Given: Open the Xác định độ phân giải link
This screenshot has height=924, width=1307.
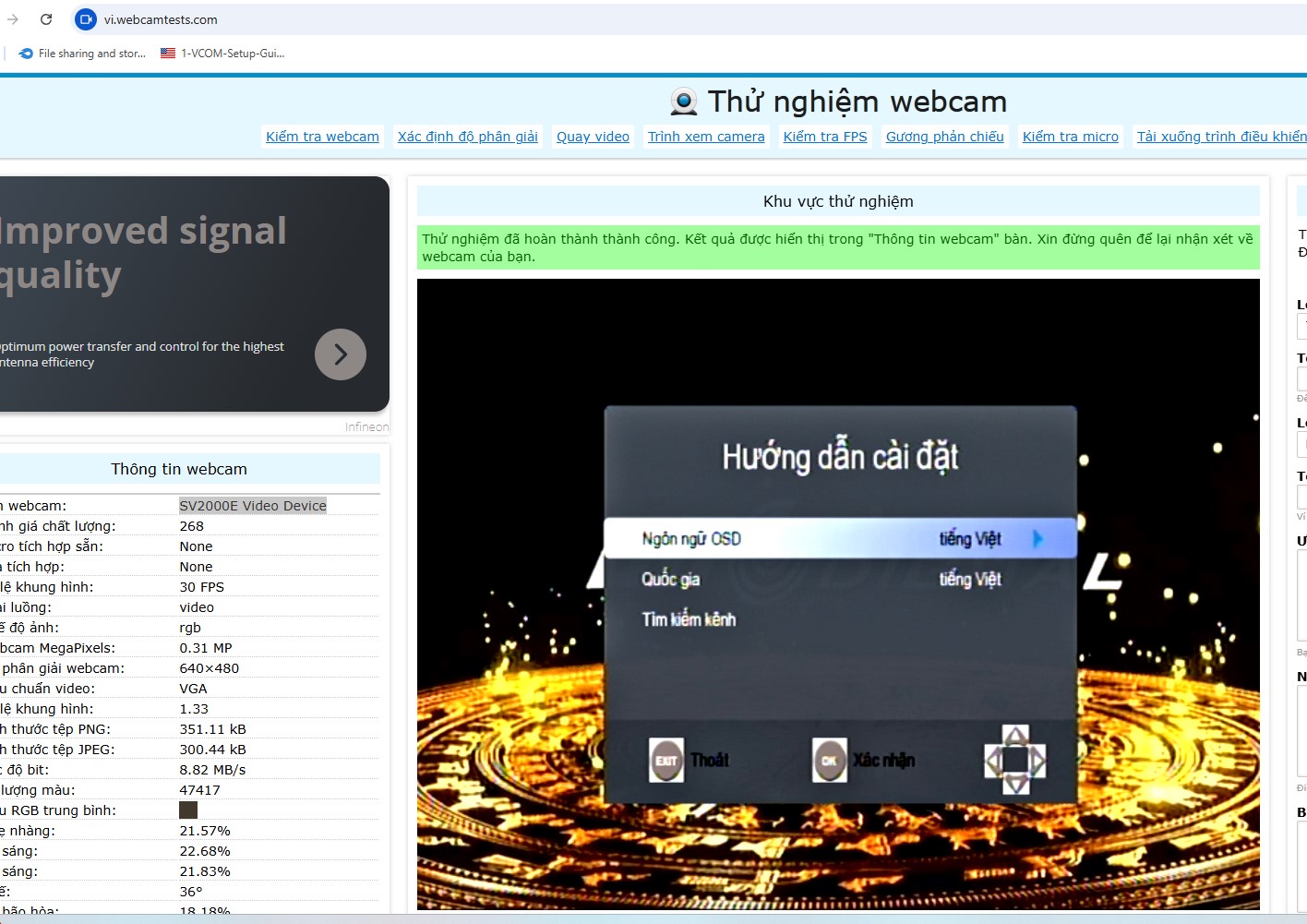Looking at the screenshot, I should tap(467, 137).
